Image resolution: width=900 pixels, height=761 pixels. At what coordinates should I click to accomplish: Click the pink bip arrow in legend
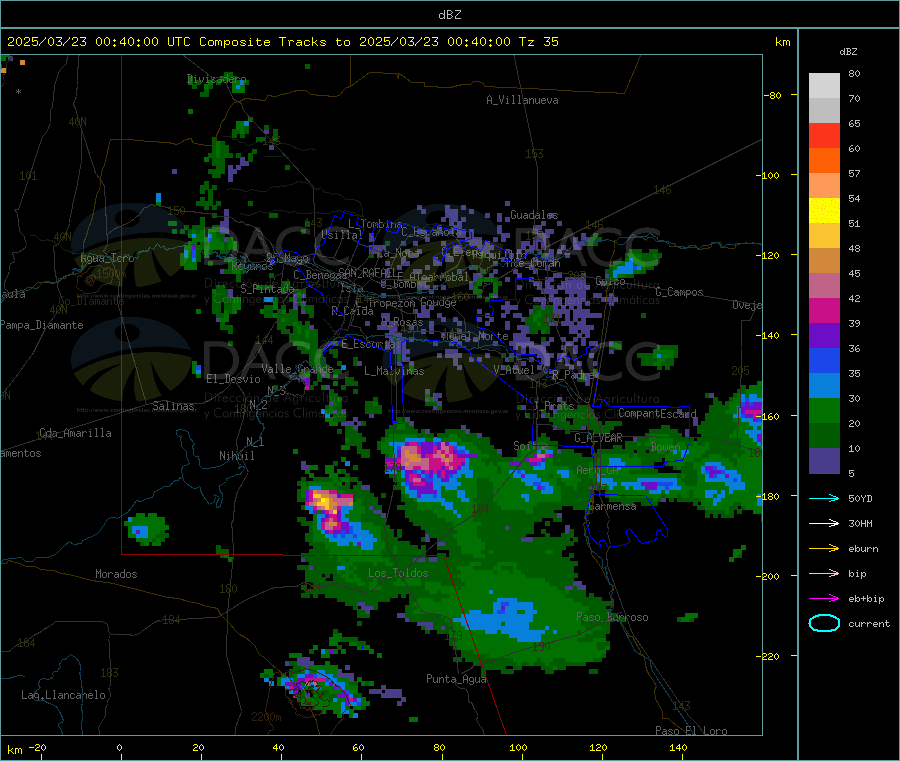tap(824, 573)
